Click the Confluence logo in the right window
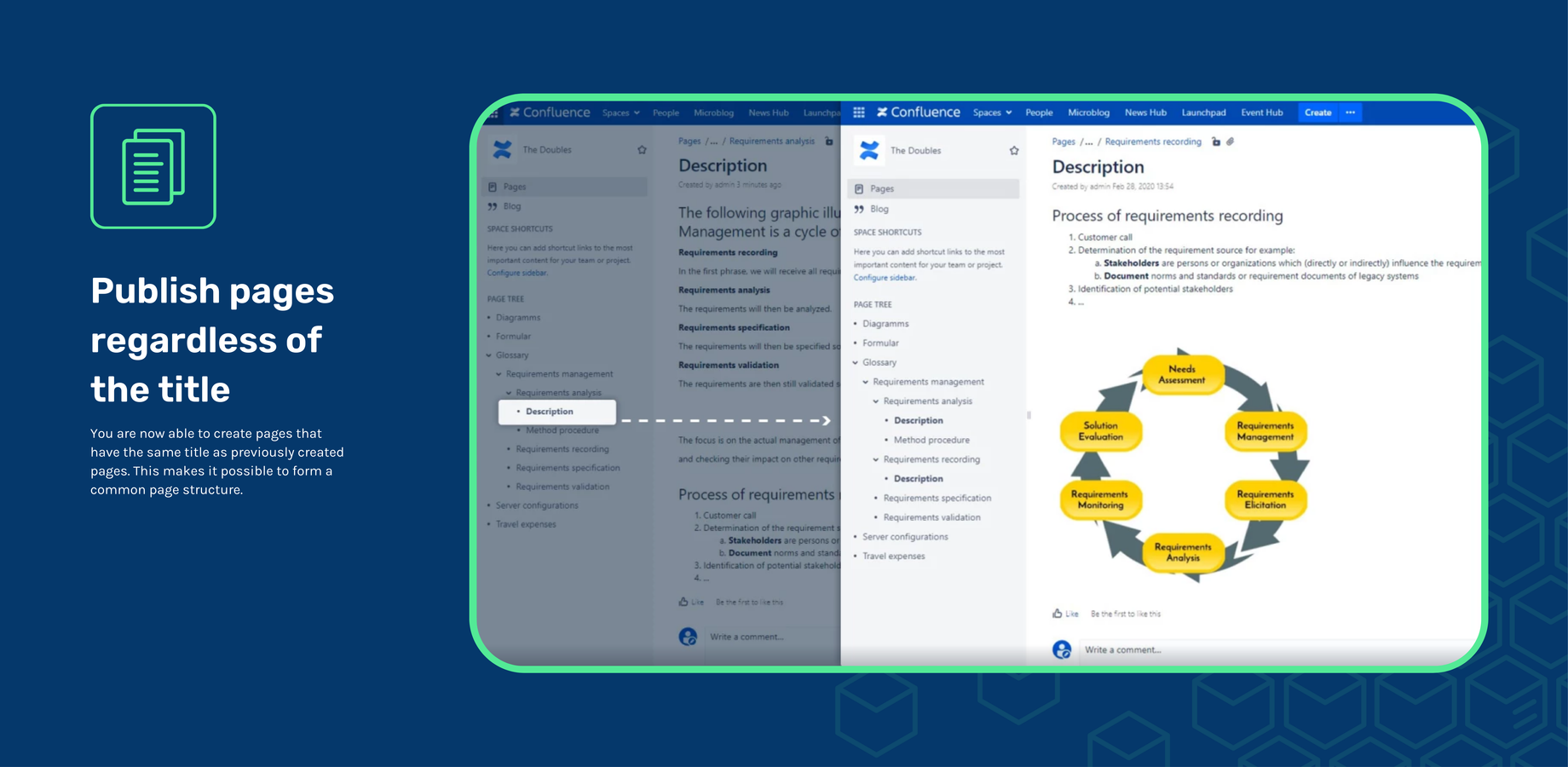The width and height of the screenshot is (1568, 767). [x=918, y=112]
